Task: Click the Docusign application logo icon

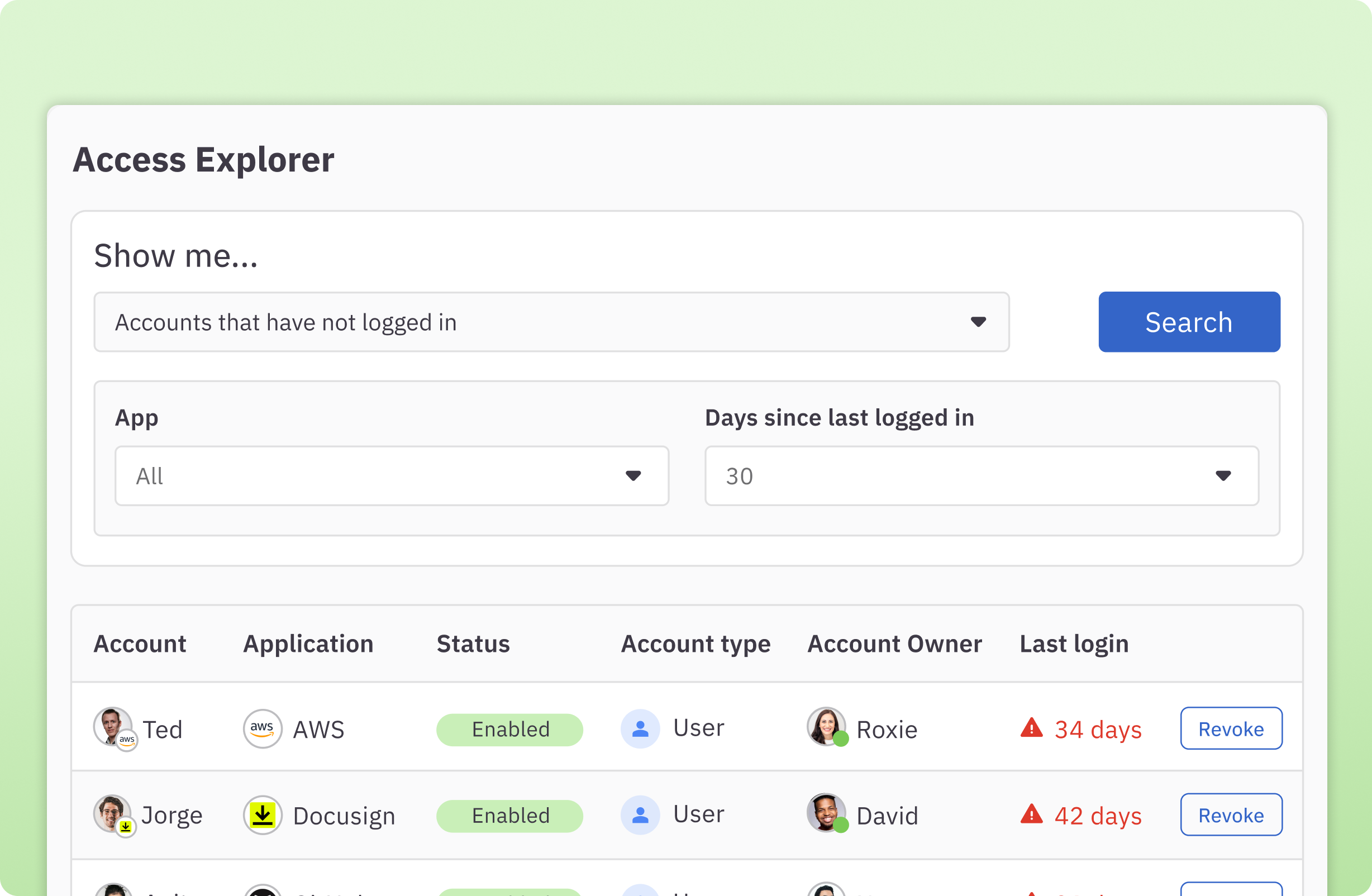Action: click(263, 815)
